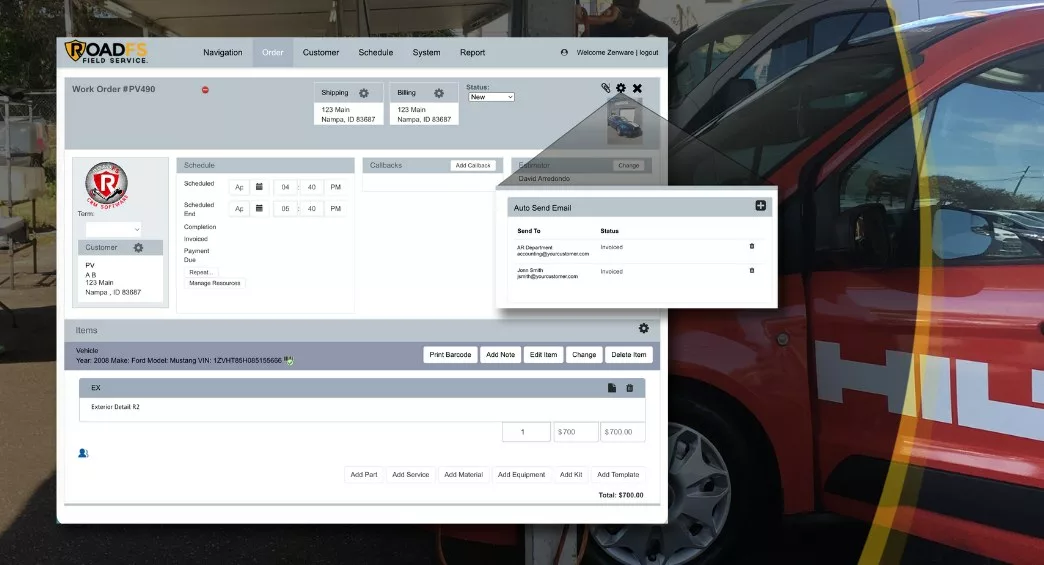The width and height of the screenshot is (1044, 565).
Task: Click the Items section gear icon
Action: [644, 328]
